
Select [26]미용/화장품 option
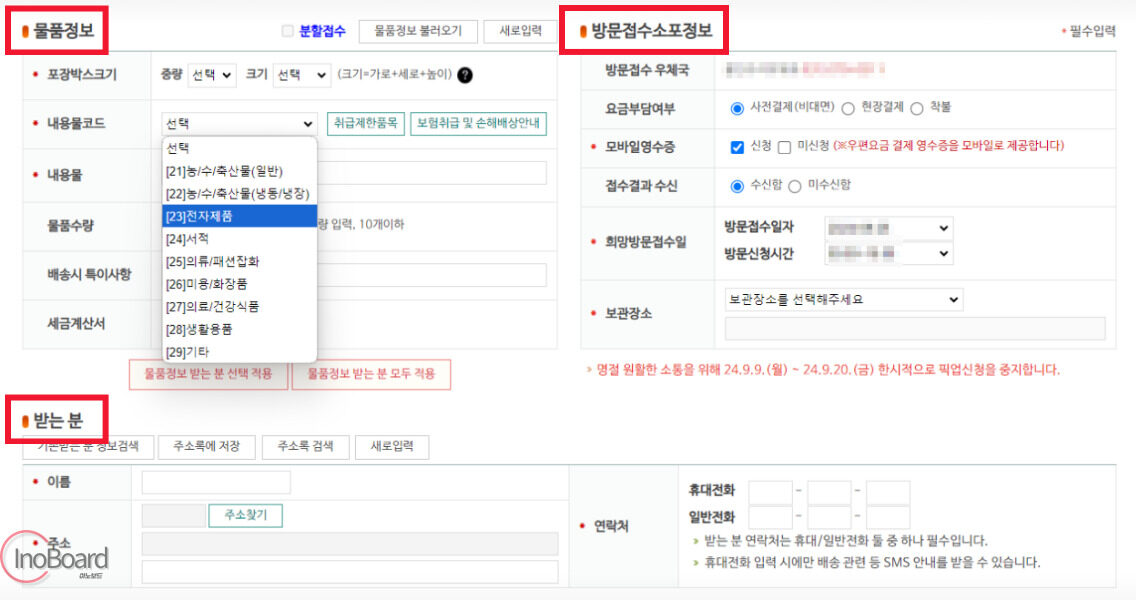(x=239, y=283)
